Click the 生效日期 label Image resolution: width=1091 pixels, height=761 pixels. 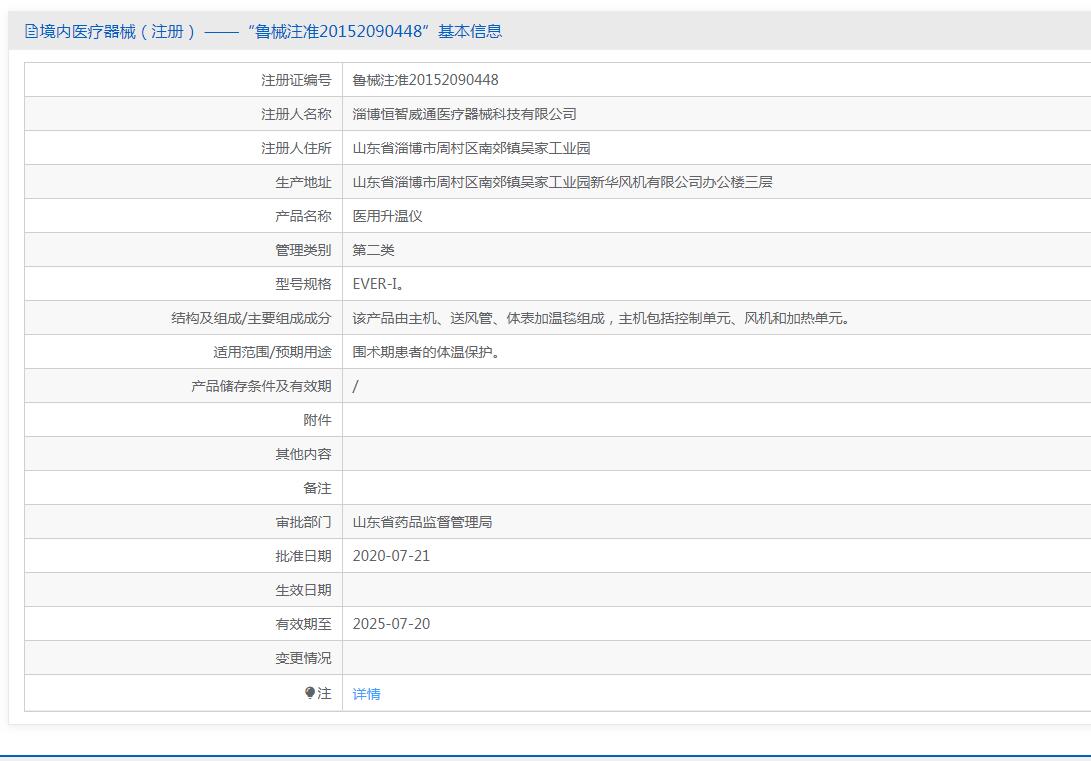pyautogui.click(x=303, y=590)
